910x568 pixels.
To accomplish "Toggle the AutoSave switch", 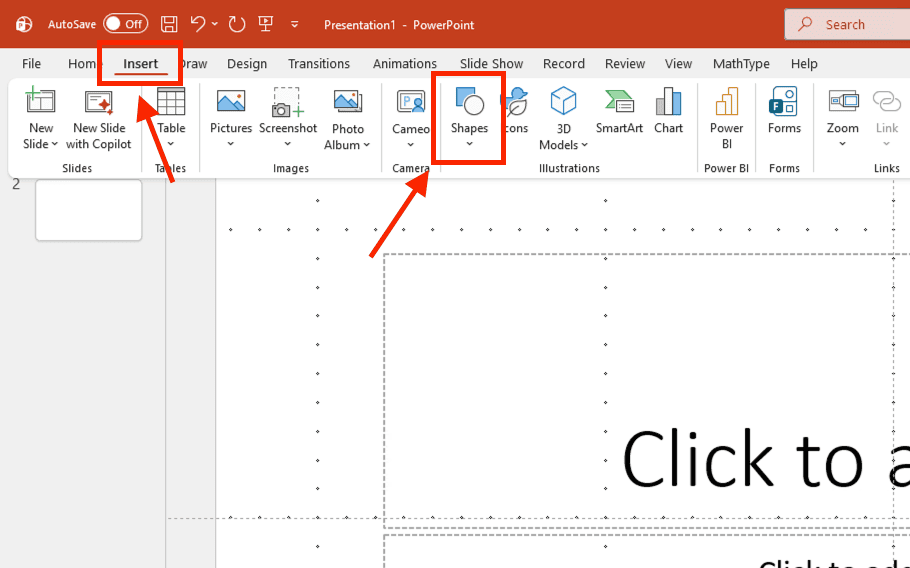I will 125,24.
